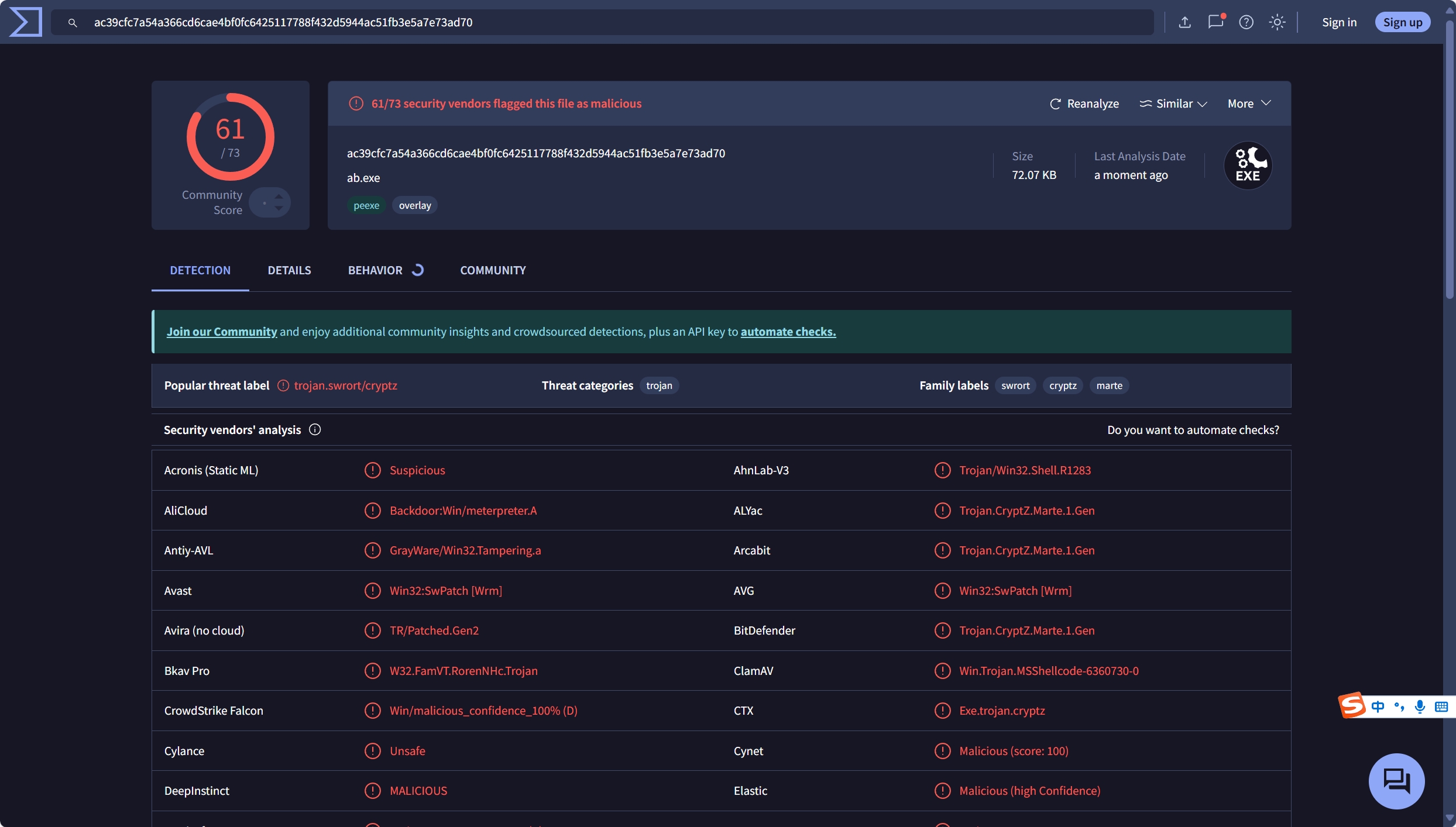Click the alert icon beside Exe.trojan.cryptz
The width and height of the screenshot is (1456, 827).
point(942,711)
